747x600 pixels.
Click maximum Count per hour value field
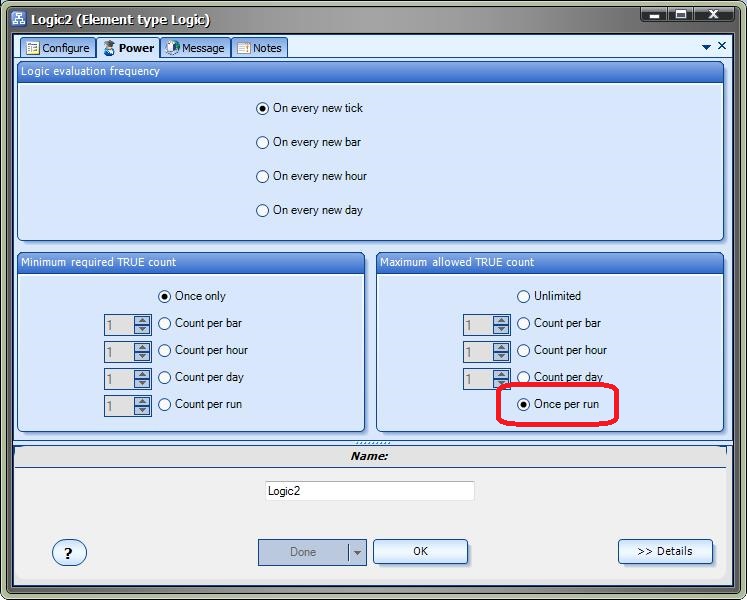(479, 352)
